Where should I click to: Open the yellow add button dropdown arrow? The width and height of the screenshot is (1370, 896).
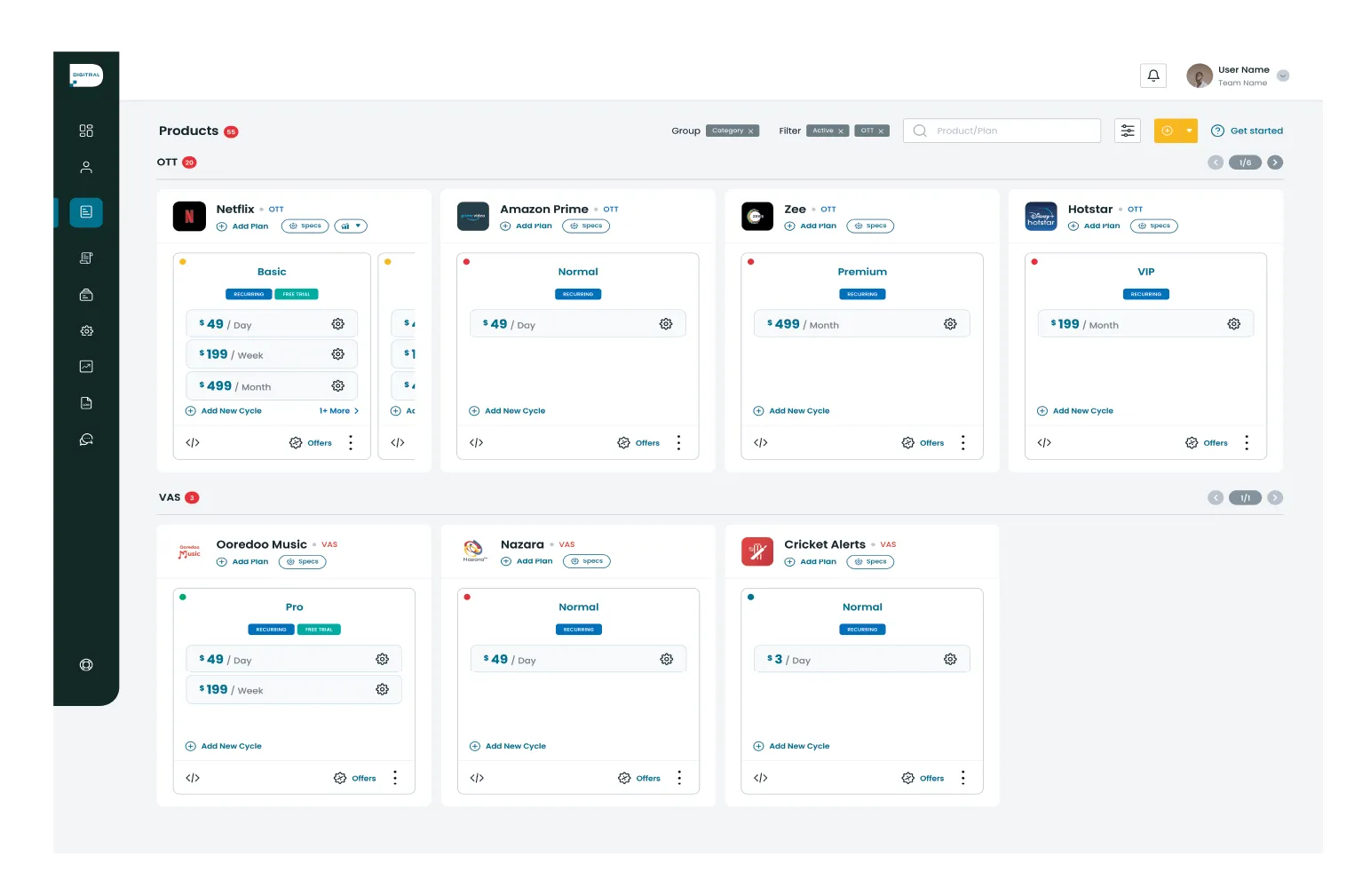[x=1189, y=131]
